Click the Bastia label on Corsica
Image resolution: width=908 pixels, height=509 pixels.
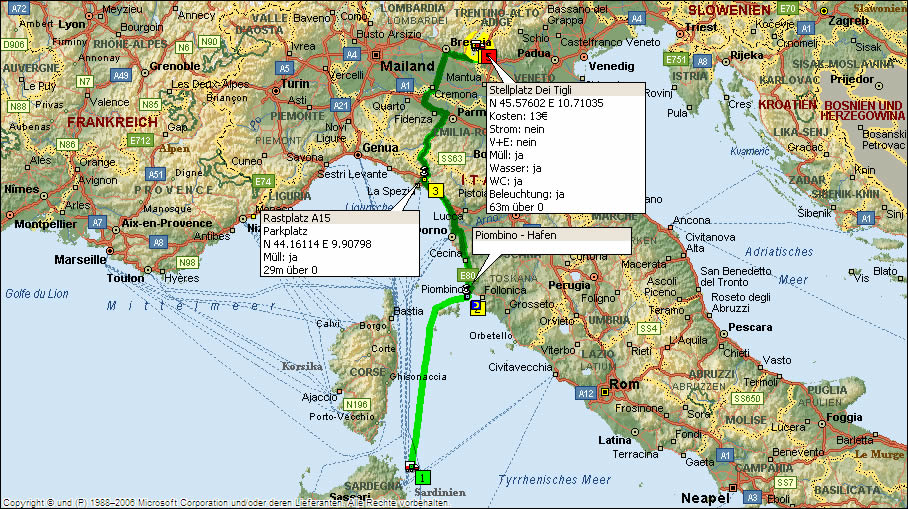[x=408, y=311]
